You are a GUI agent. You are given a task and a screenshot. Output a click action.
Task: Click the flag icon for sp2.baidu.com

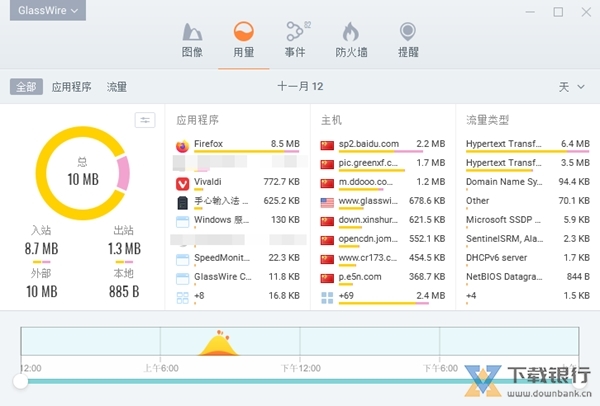pos(327,145)
